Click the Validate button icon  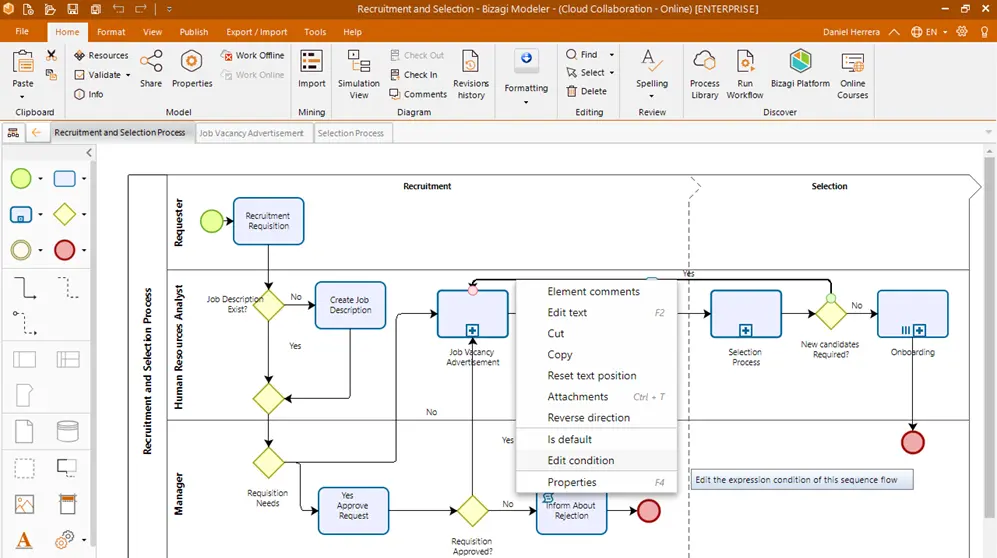click(79, 74)
